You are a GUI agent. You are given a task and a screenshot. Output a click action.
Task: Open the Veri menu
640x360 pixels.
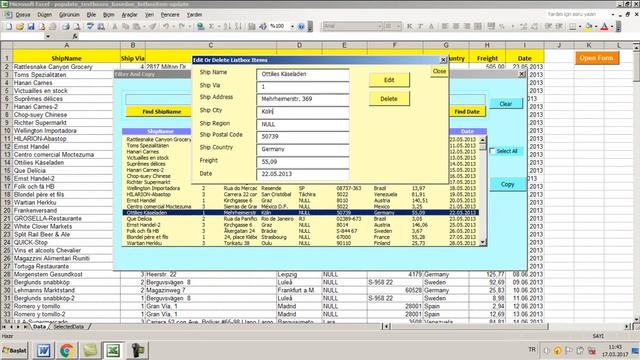click(149, 15)
